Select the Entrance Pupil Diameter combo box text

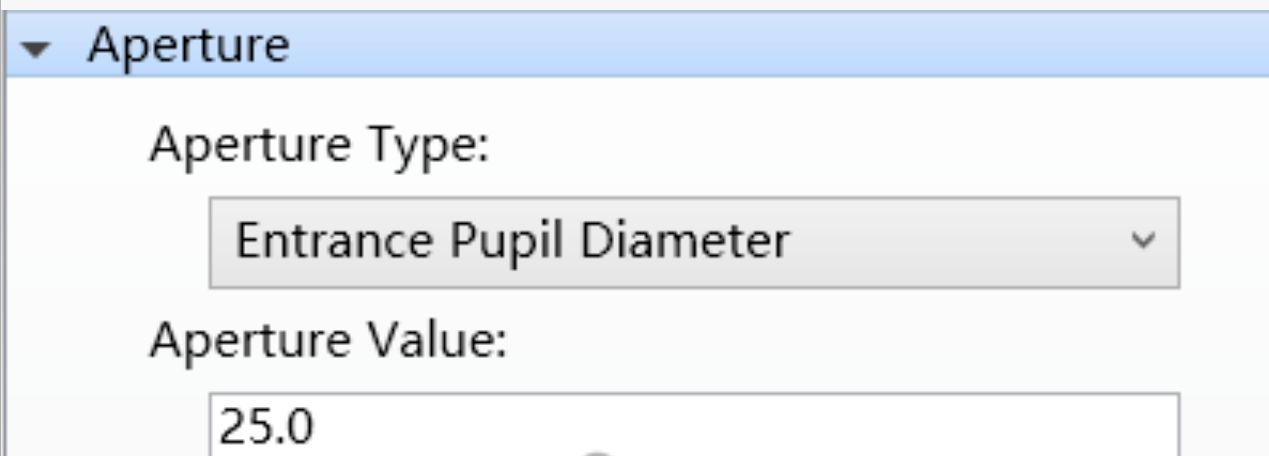tap(512, 242)
